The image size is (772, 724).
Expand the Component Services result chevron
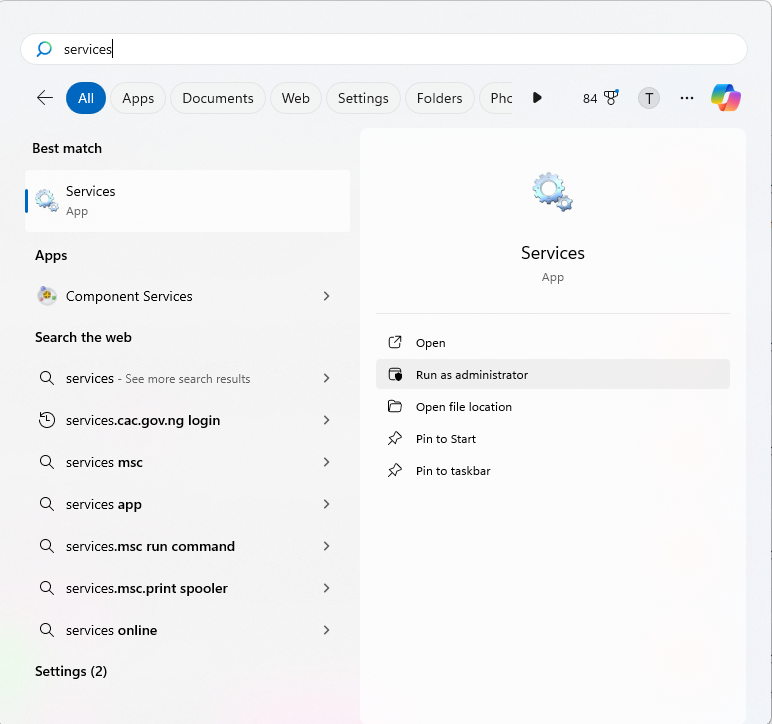coord(326,296)
